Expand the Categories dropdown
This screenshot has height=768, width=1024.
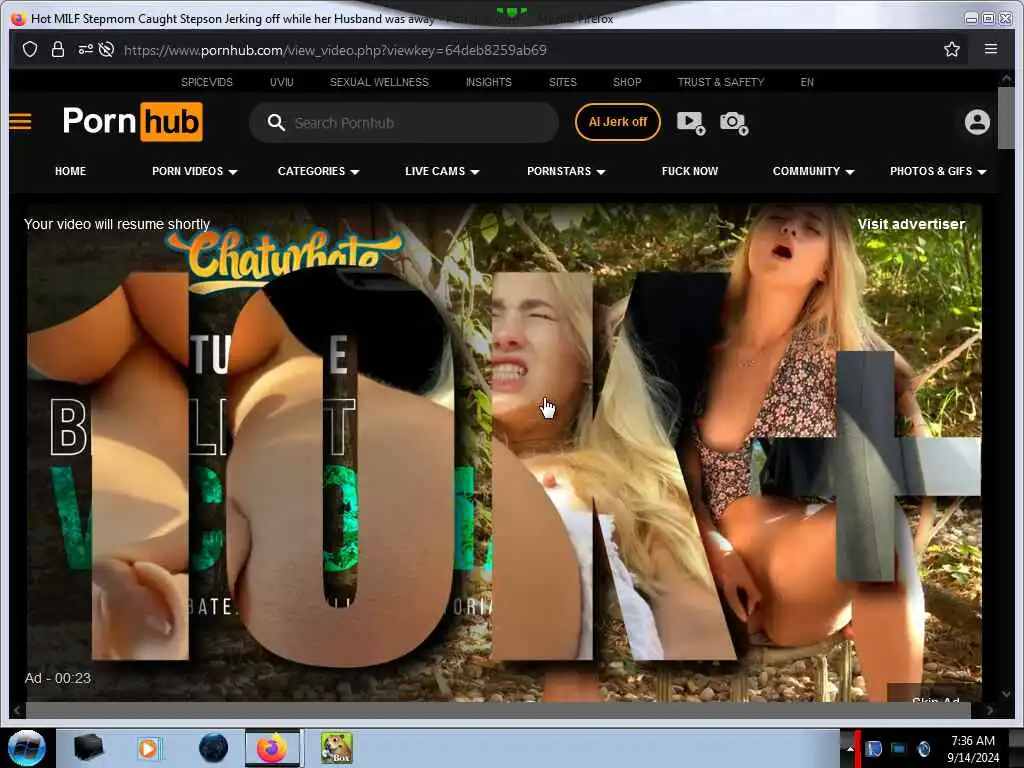tap(319, 171)
